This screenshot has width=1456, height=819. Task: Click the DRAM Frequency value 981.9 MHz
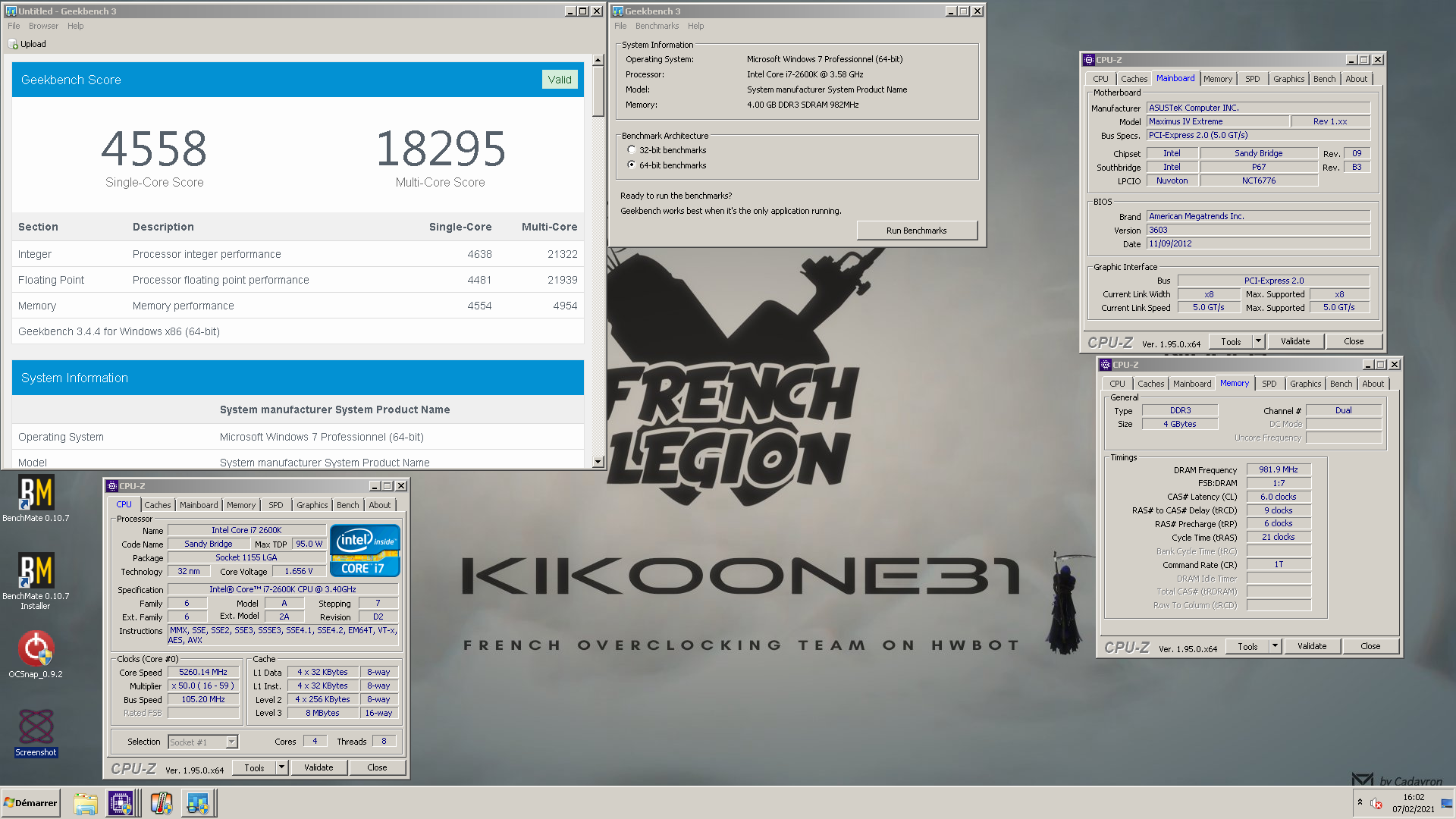click(x=1279, y=469)
